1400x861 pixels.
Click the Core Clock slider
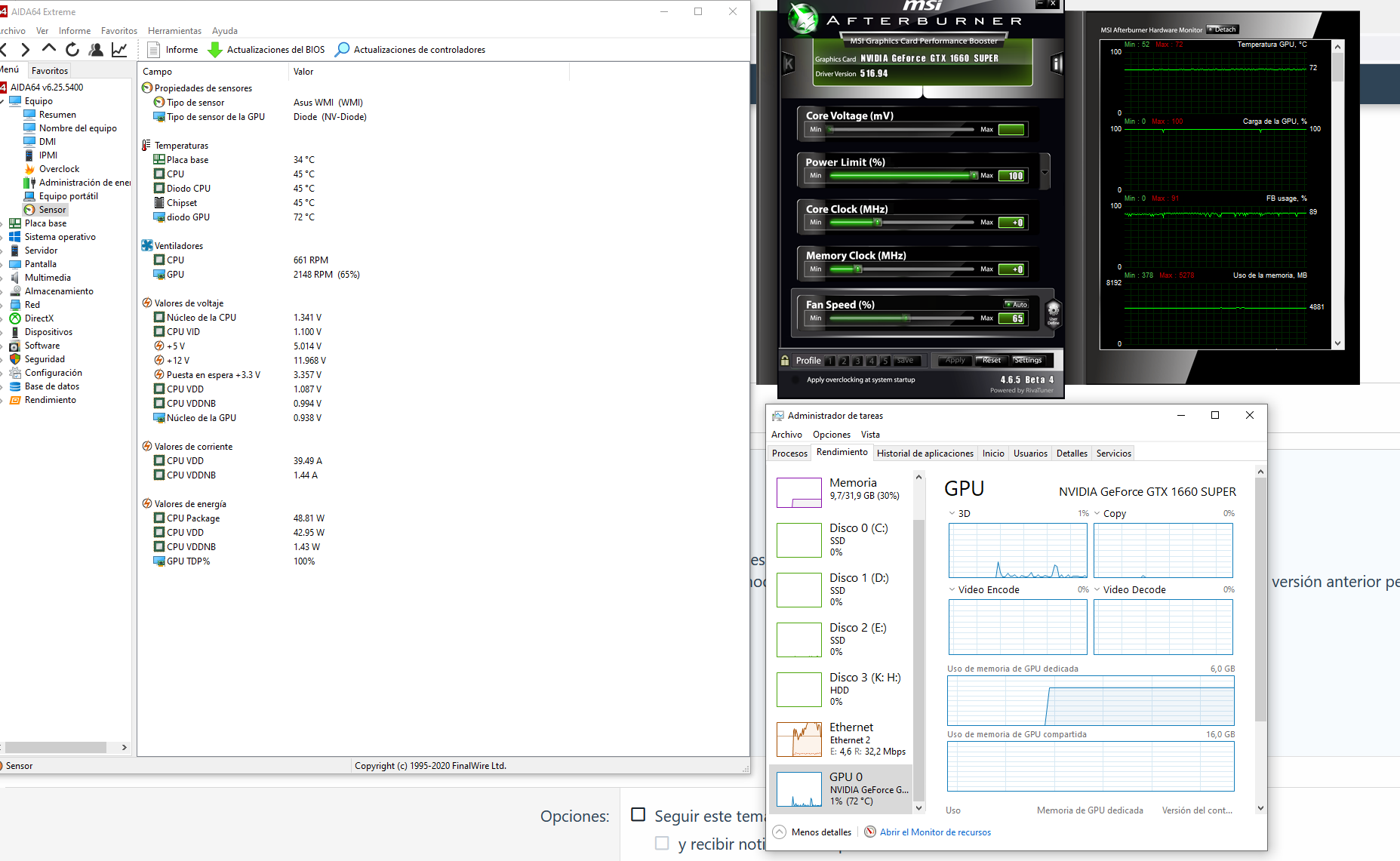(902, 223)
